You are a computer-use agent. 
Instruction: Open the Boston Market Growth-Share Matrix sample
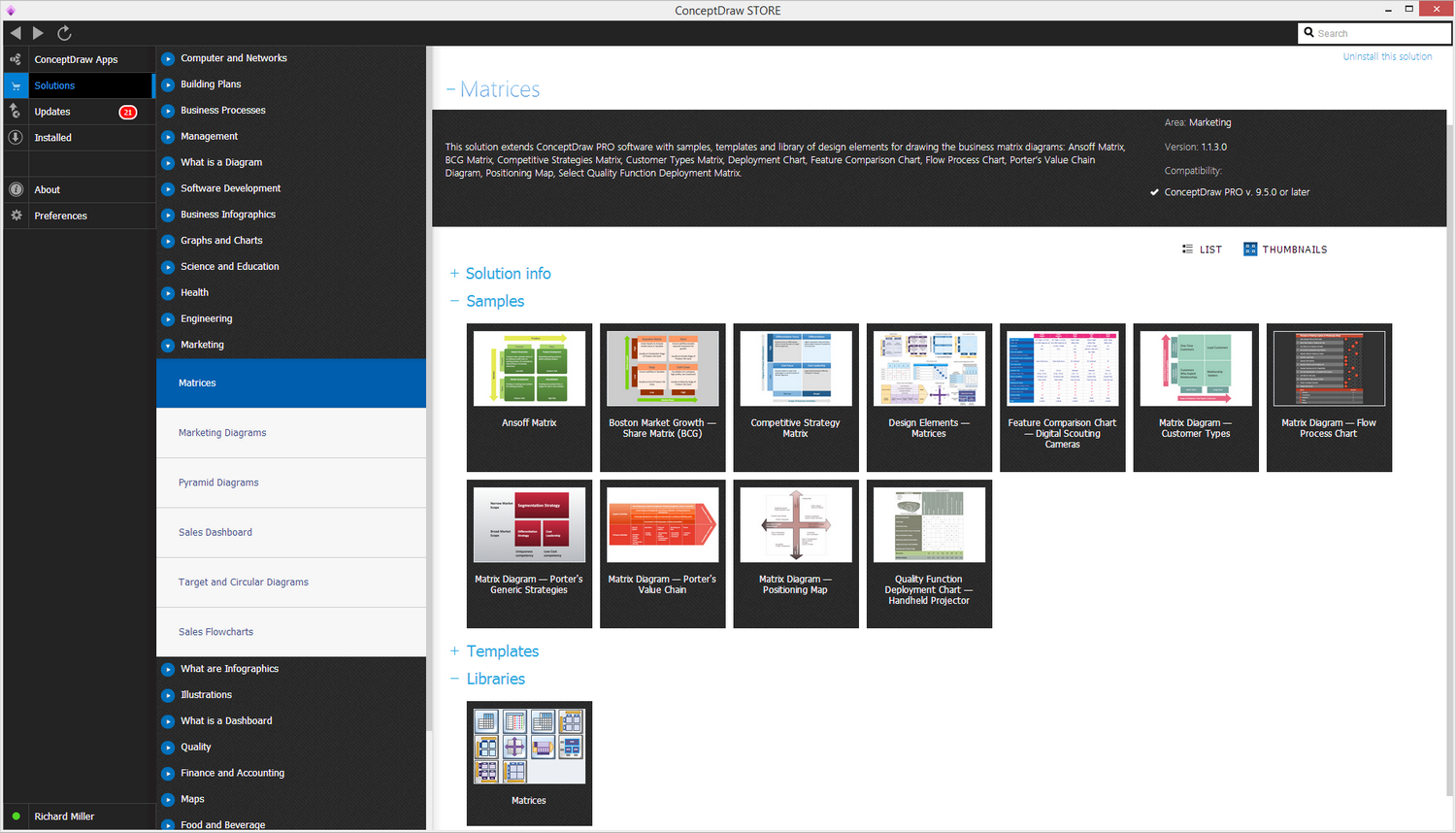tap(662, 397)
